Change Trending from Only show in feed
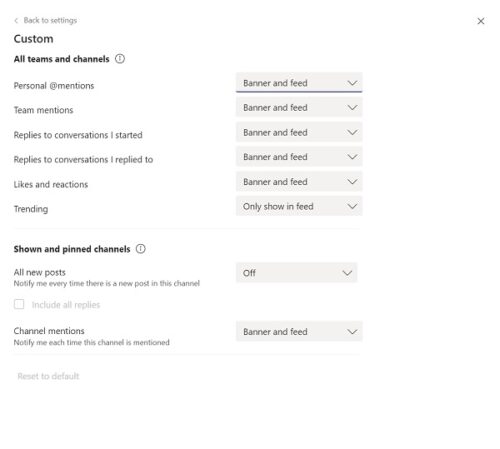Viewport: 500px width, 449px height. [299, 206]
